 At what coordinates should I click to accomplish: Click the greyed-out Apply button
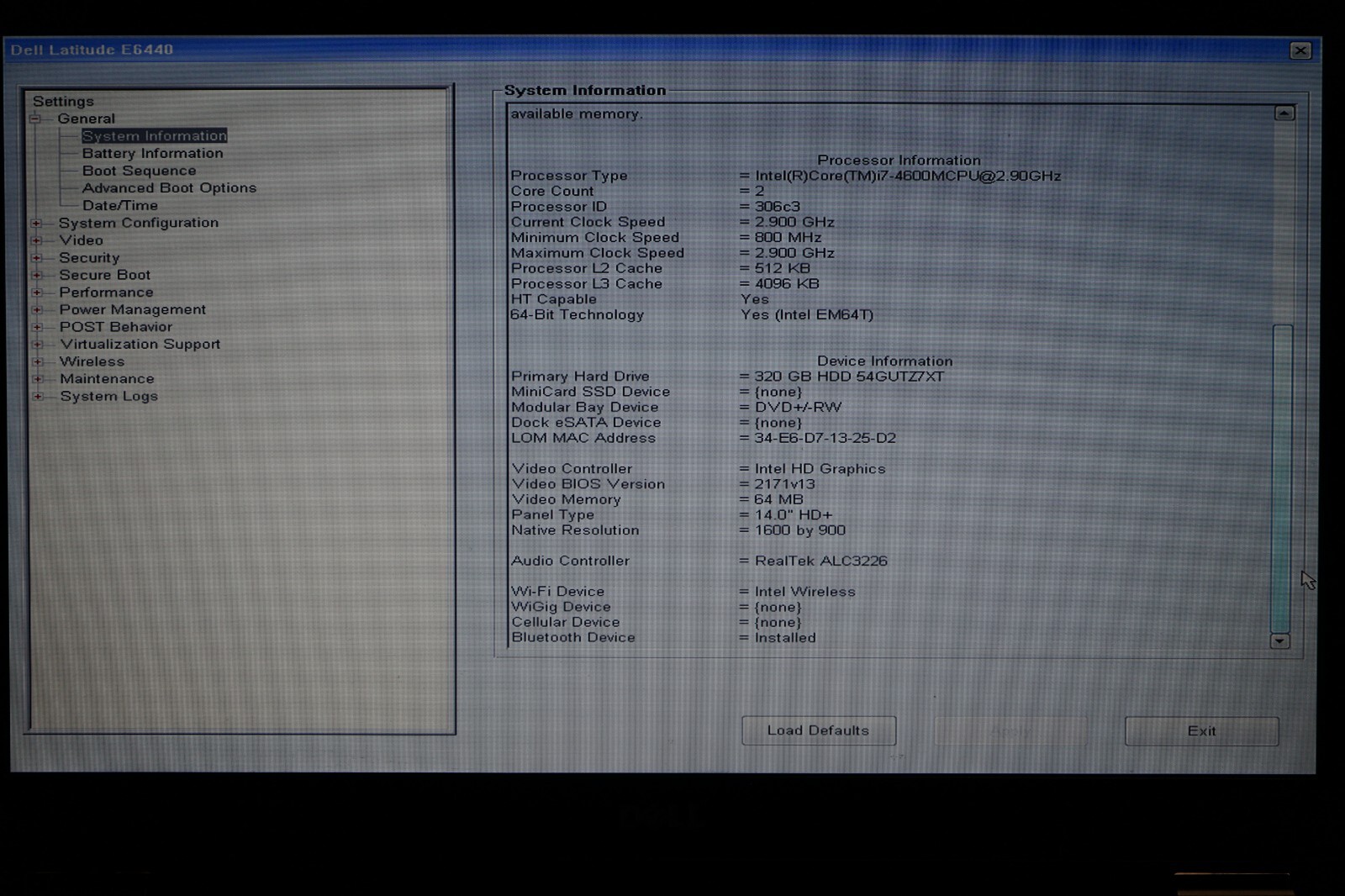[1011, 731]
